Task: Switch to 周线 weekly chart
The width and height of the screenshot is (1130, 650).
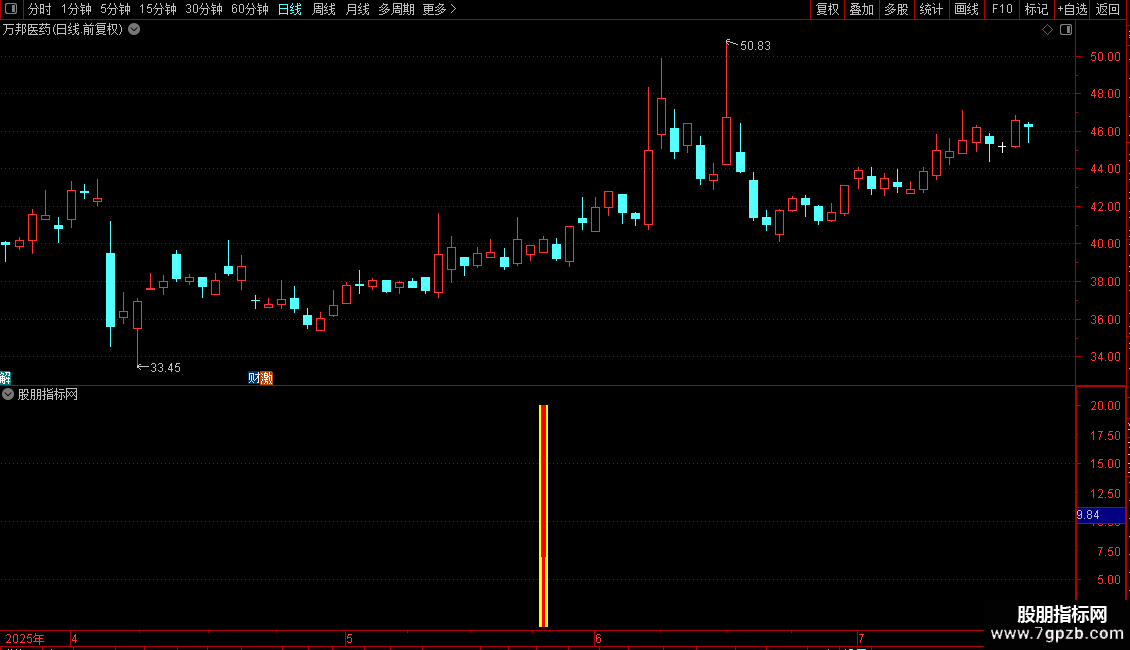Action: click(324, 9)
